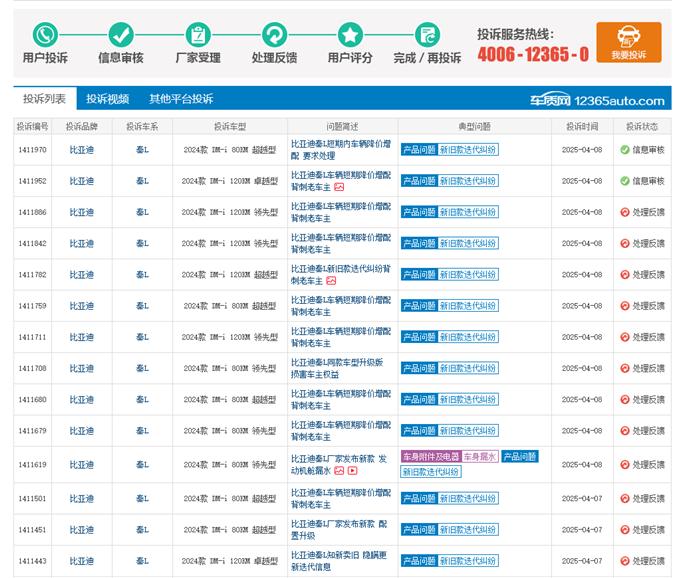This screenshot has height=578, width=700.
Task: Click the 投诉时间 column header
Action: pos(582,127)
